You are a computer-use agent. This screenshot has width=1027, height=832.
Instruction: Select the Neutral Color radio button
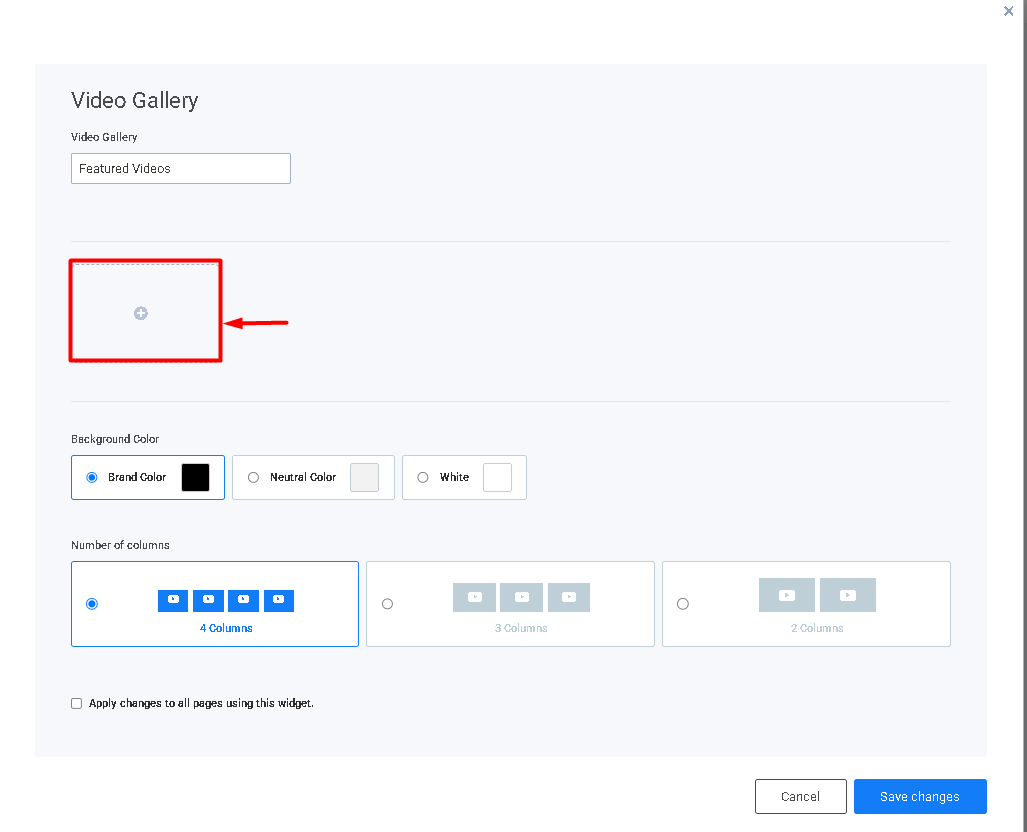tap(253, 478)
